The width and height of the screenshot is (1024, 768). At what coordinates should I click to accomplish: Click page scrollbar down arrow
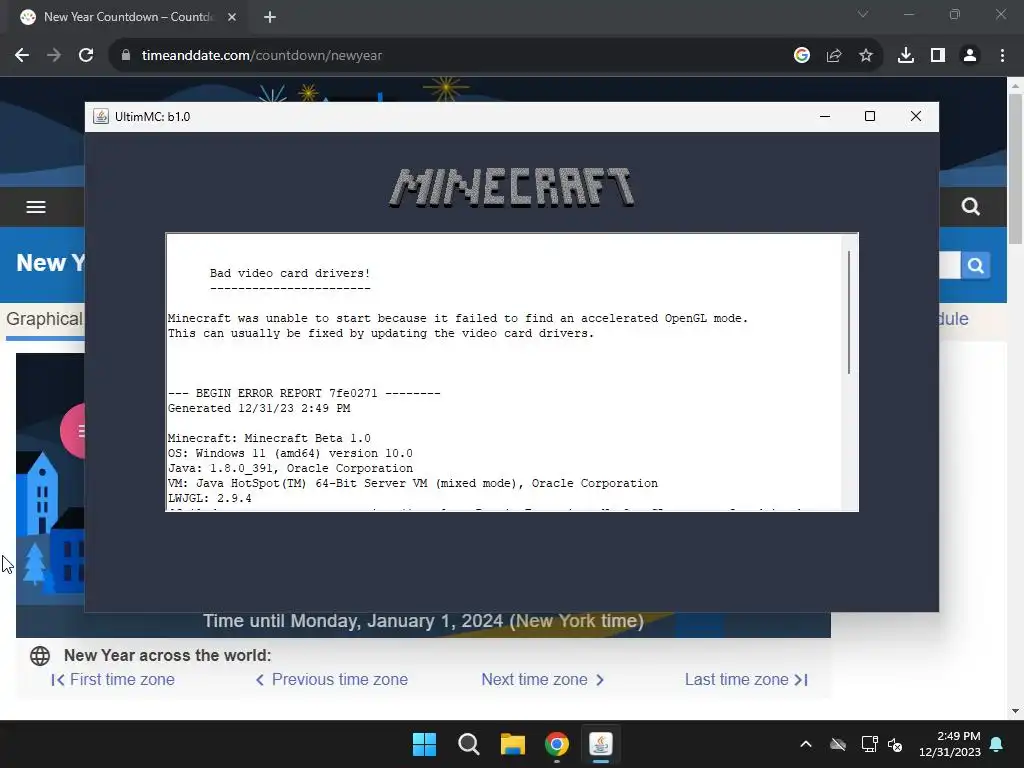pyautogui.click(x=1015, y=711)
